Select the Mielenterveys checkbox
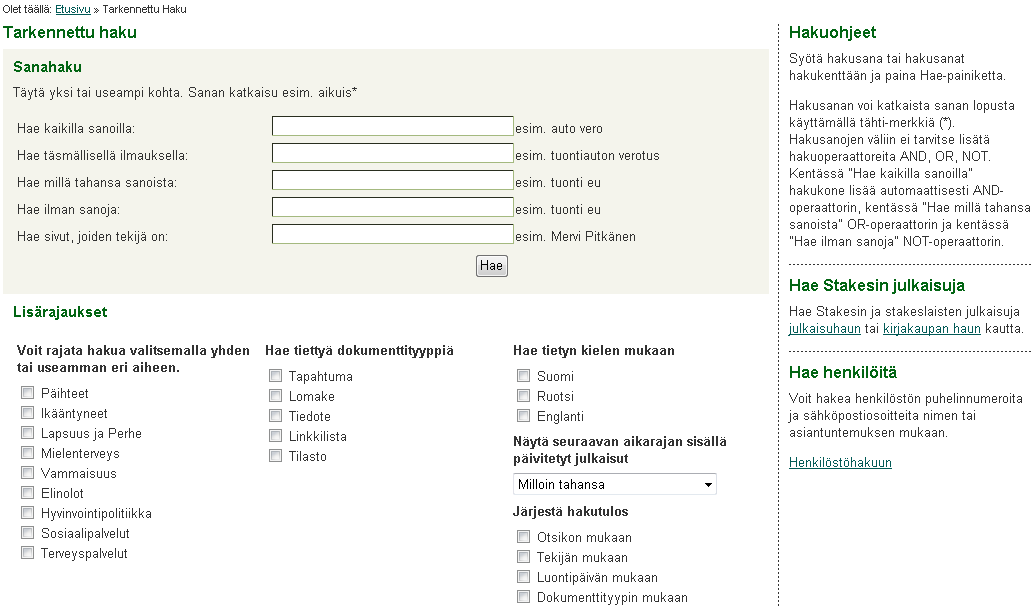 27,453
